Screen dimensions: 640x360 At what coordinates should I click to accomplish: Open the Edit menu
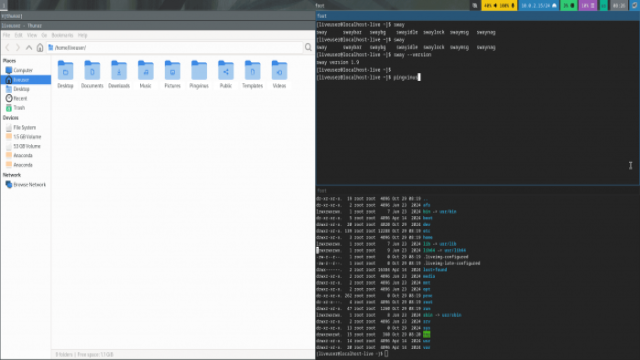18,36
